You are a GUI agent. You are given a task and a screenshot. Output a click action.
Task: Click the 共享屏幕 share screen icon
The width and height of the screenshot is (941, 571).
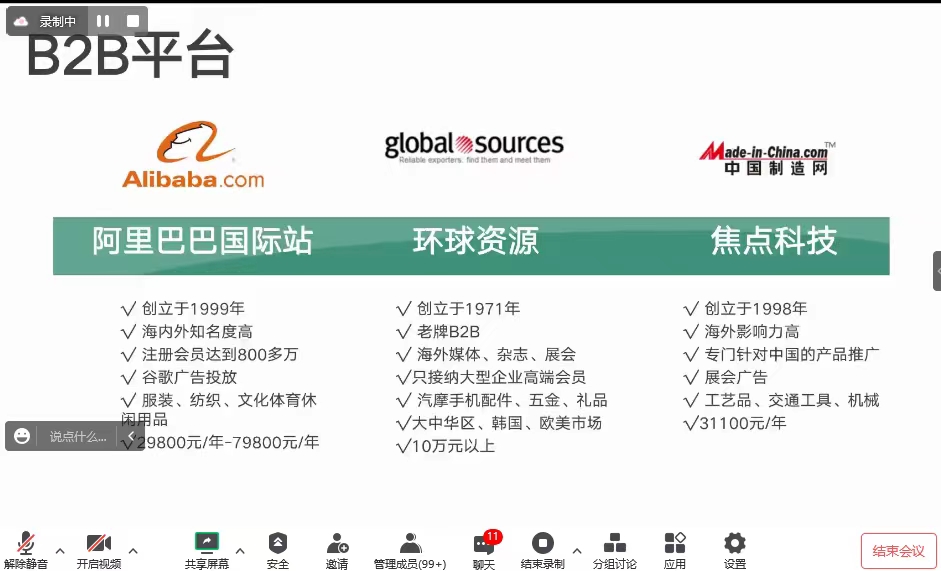point(207,549)
